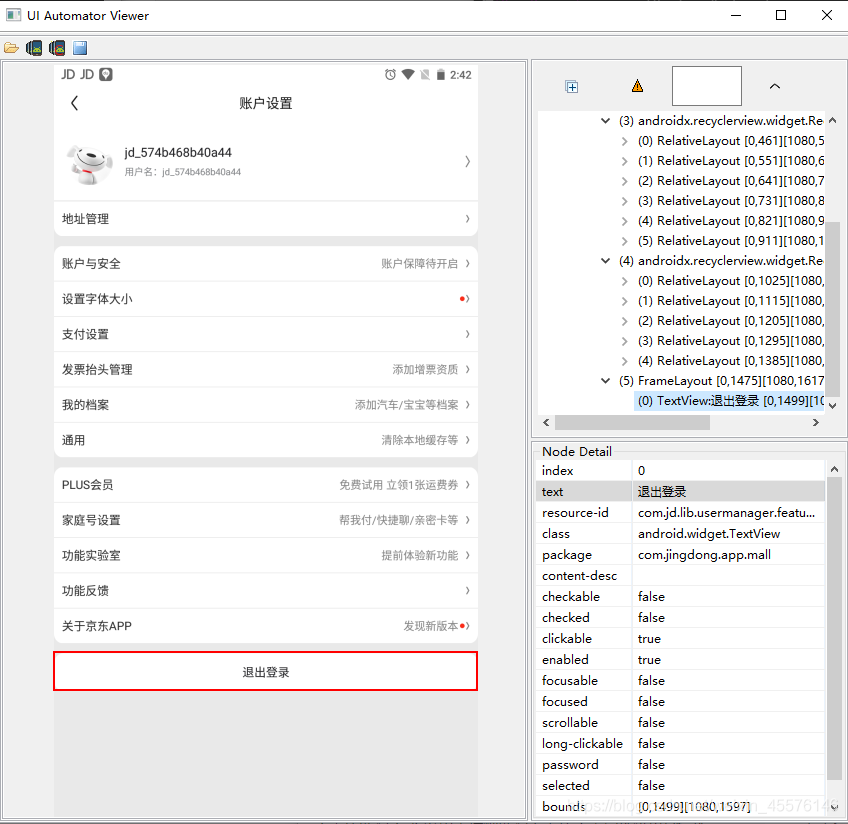Click 提前体验新功能 text in 功能实验室 row

click(420, 555)
